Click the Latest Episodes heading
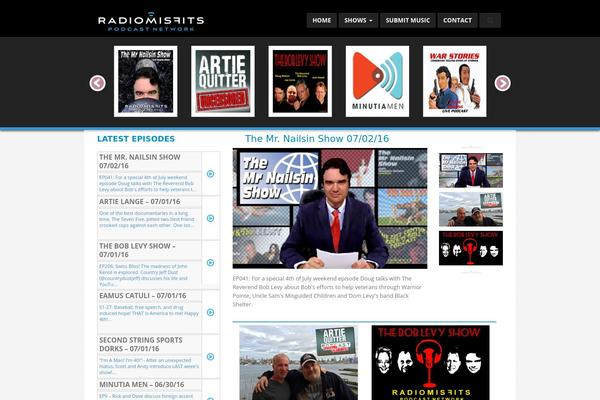The image size is (600, 400). click(x=136, y=139)
